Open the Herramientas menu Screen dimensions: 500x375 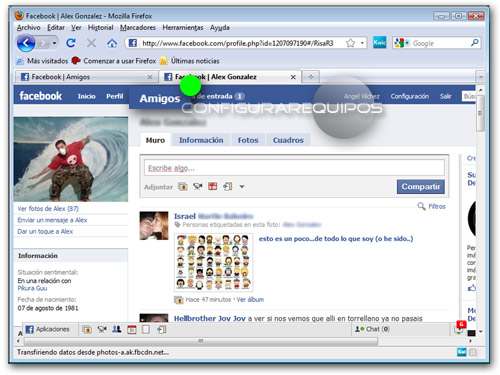pyautogui.click(x=183, y=28)
